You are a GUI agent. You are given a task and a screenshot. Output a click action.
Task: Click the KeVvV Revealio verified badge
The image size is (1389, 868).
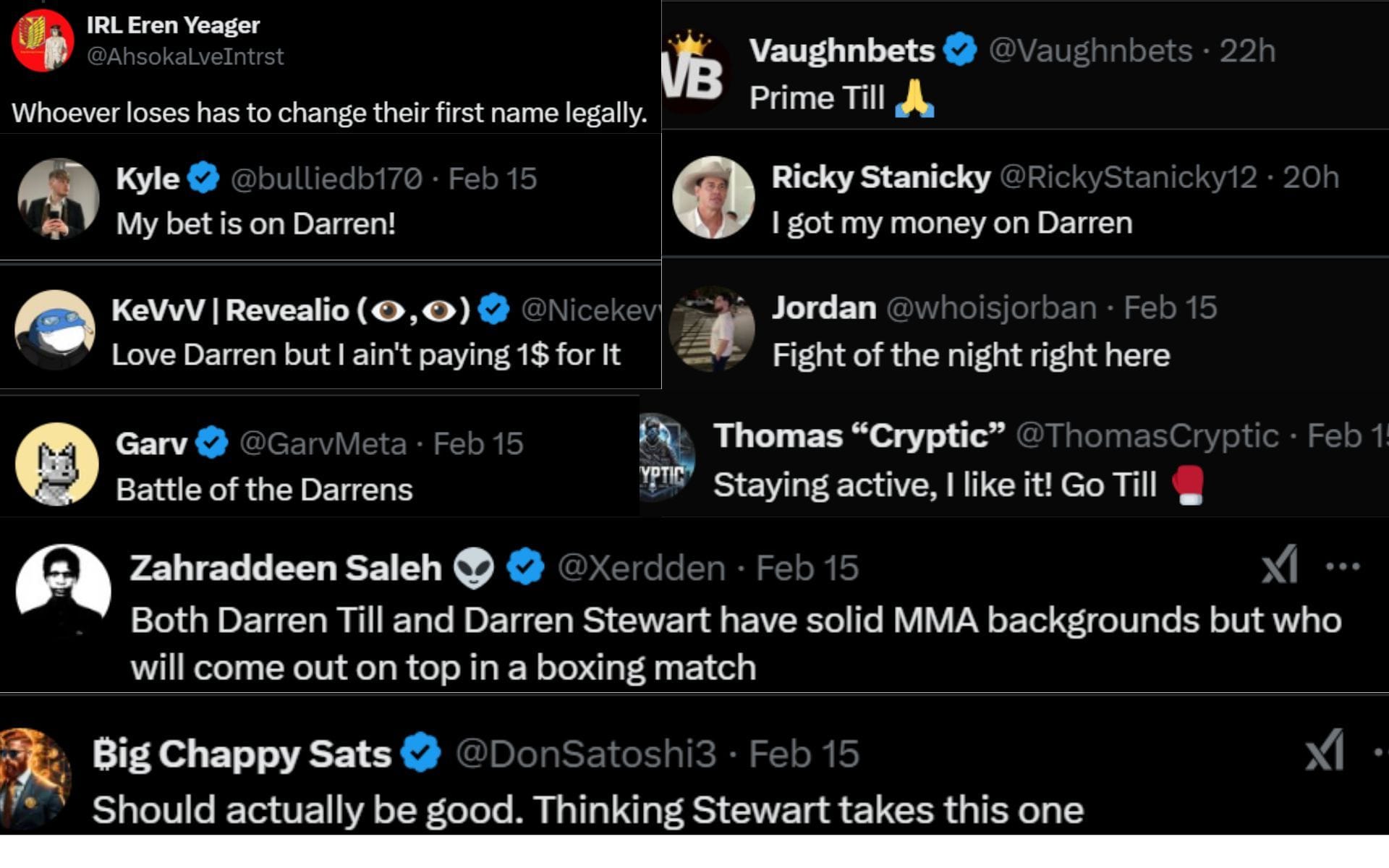[493, 310]
